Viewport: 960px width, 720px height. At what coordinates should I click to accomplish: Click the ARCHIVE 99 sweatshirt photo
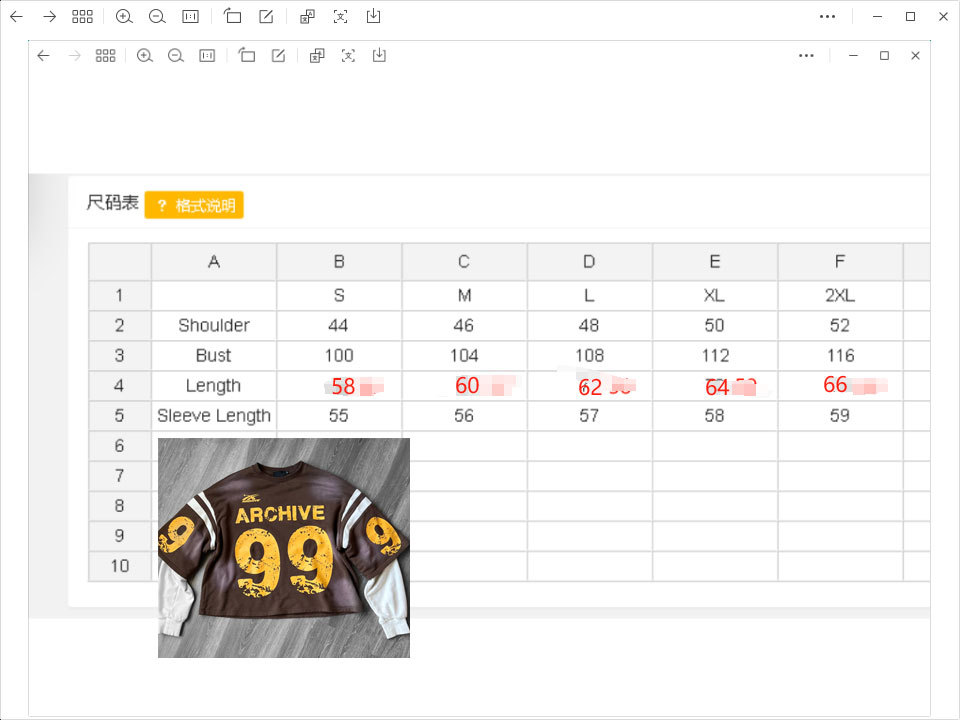284,548
